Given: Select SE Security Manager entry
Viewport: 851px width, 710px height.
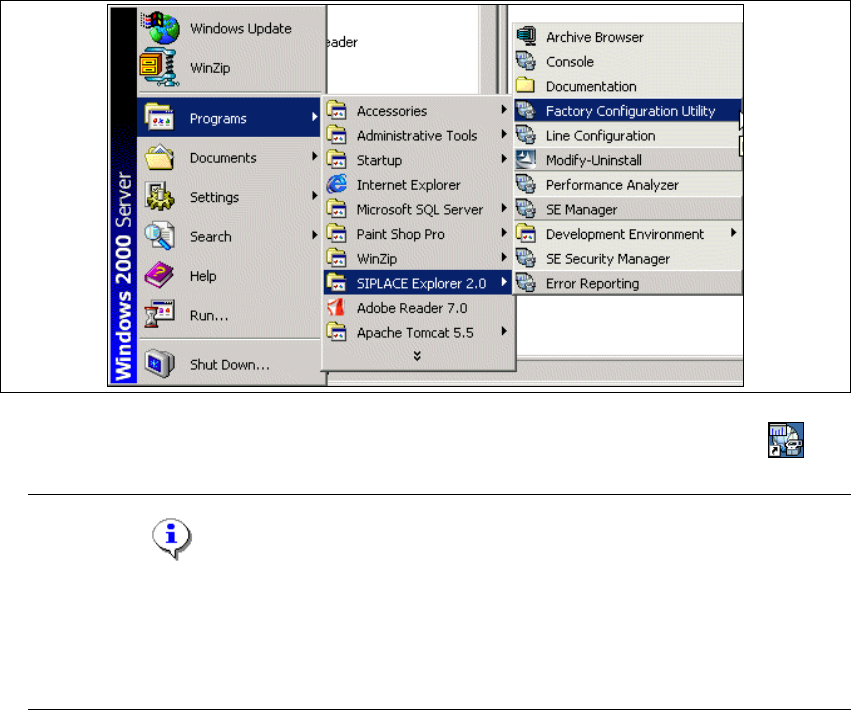Looking at the screenshot, I should (x=628, y=258).
